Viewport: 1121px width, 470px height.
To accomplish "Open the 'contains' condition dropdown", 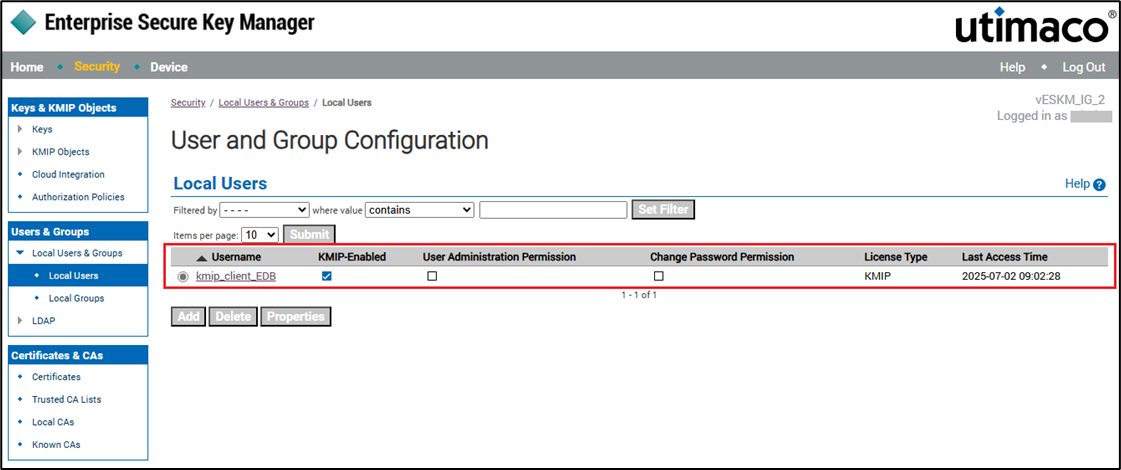I will (420, 210).
